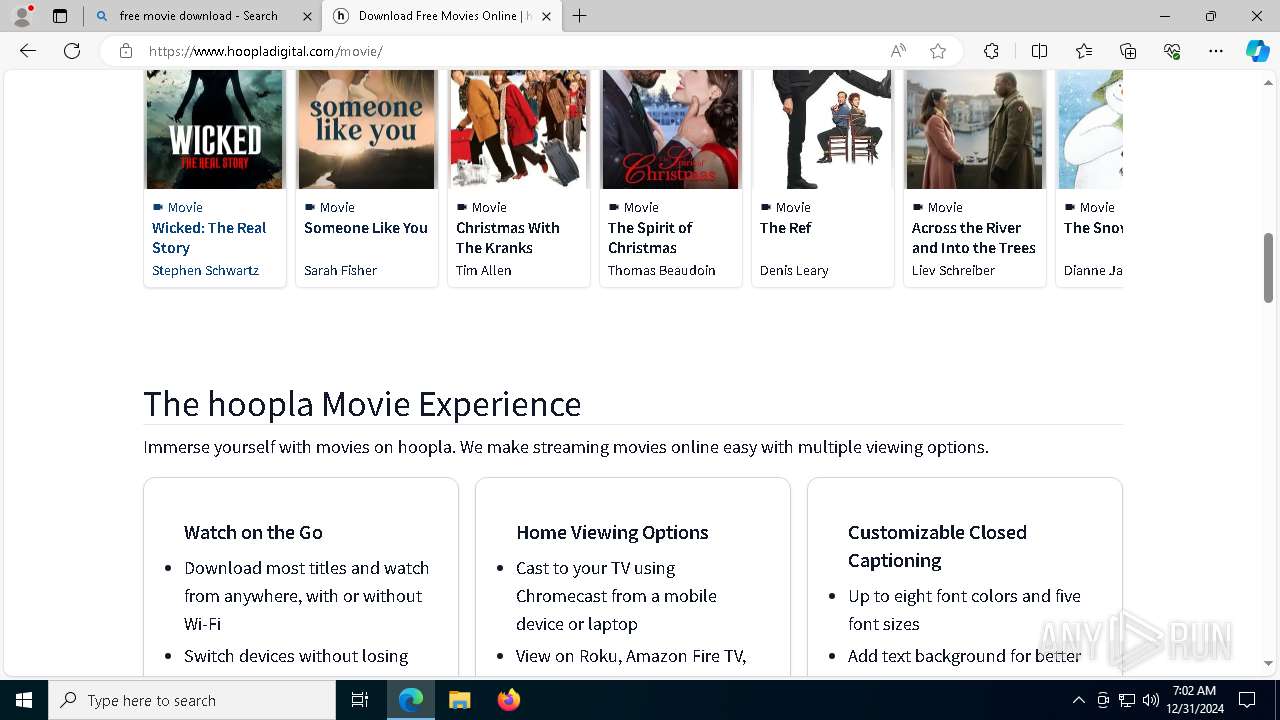Click 'Home Viewing Options' heading
Viewport: 1280px width, 720px height.
click(612, 533)
